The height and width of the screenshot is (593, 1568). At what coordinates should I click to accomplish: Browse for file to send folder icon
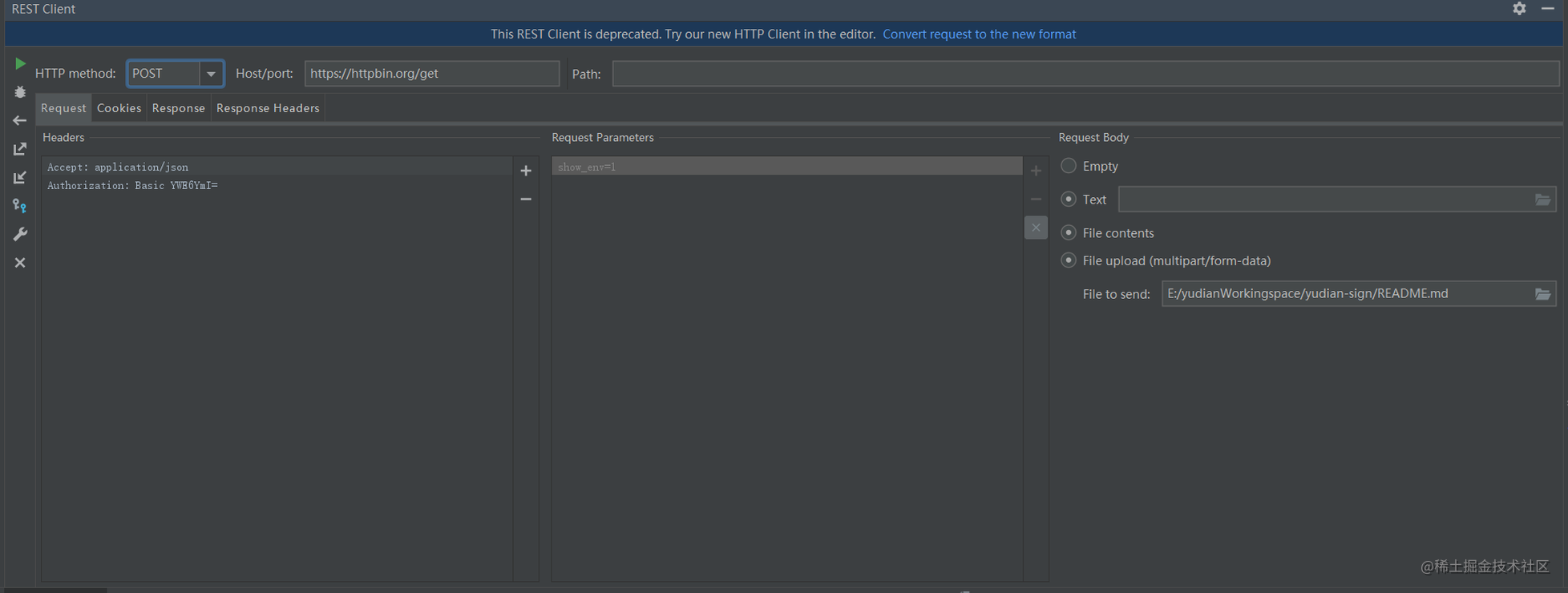click(1542, 294)
